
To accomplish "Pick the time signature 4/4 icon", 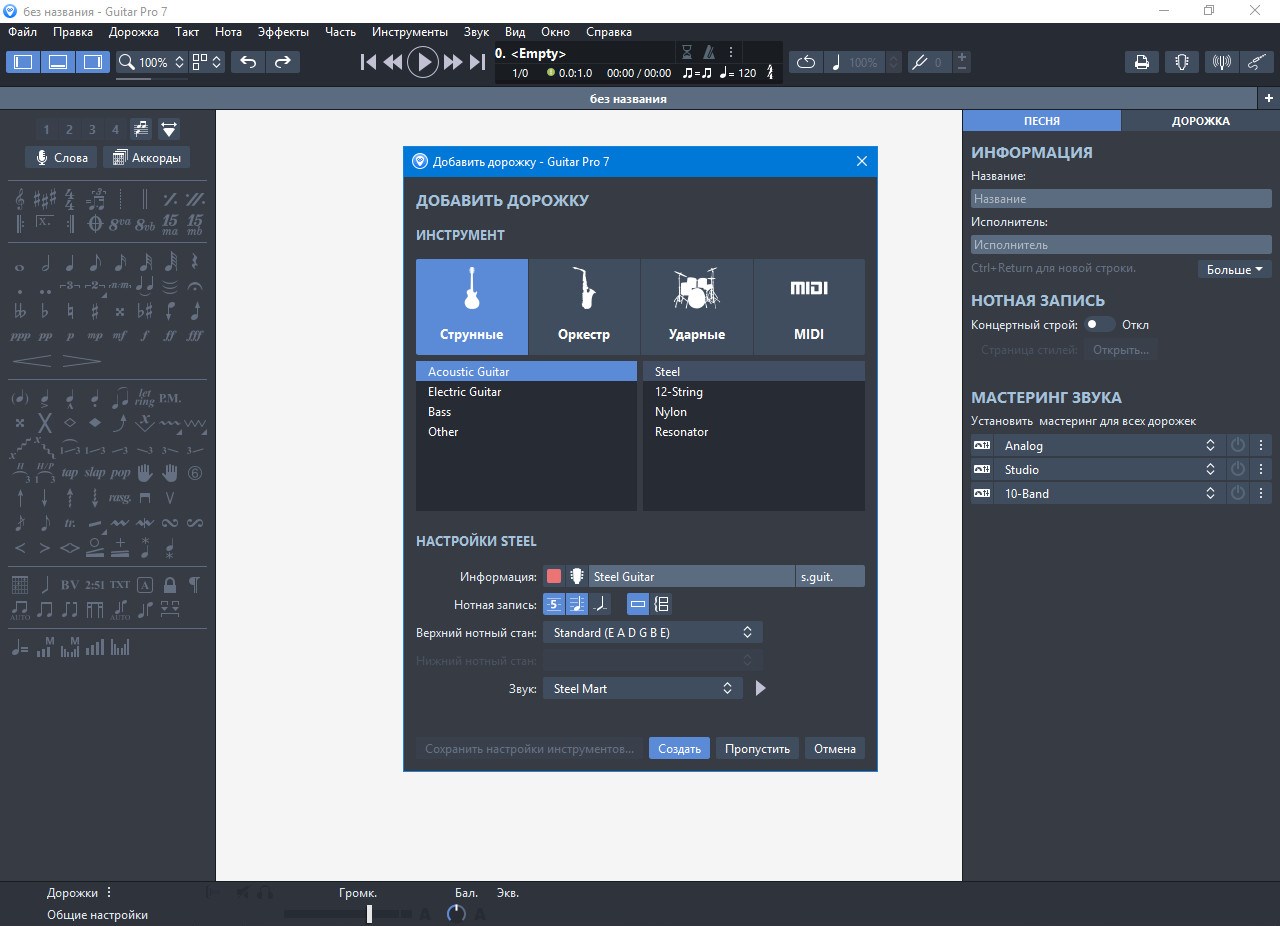I will pos(70,199).
